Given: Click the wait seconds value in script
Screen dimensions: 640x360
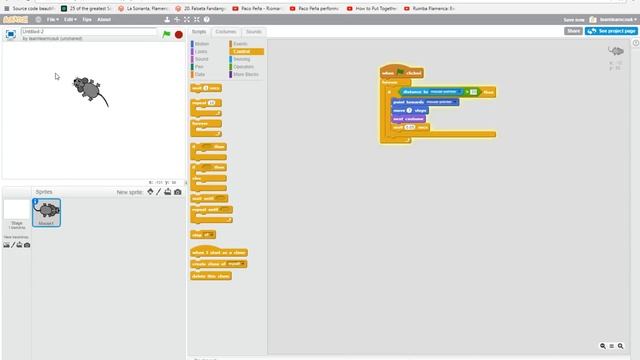Looking at the screenshot, I should coord(410,127).
